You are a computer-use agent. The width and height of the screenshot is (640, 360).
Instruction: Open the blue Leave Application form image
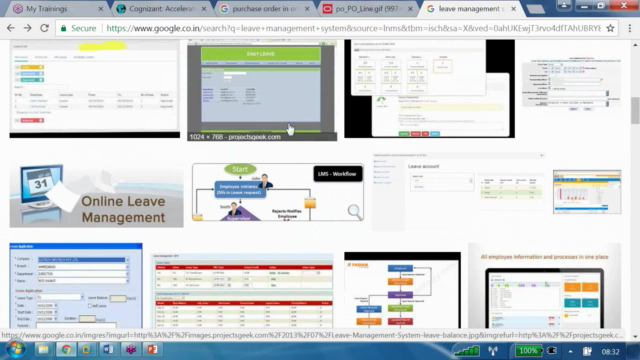click(x=76, y=286)
